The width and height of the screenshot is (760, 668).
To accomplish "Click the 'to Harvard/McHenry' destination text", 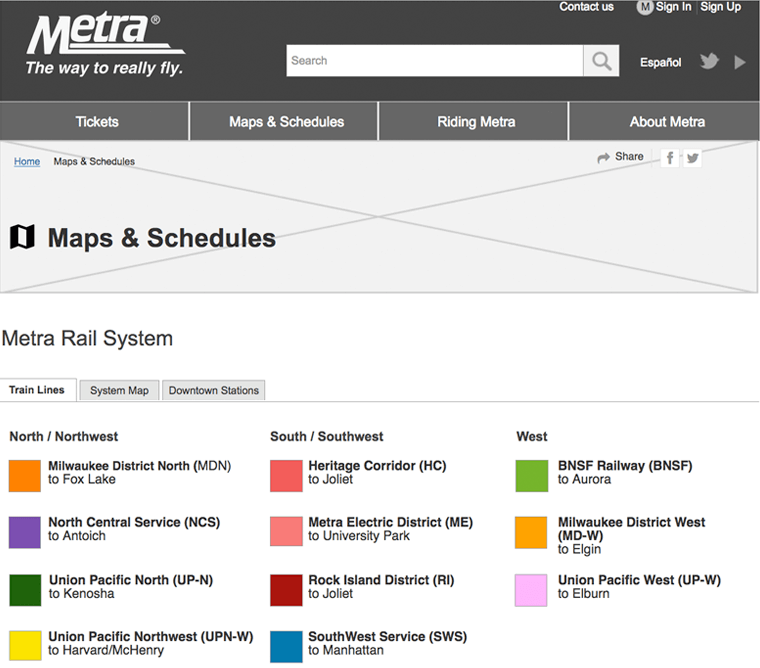I will click(x=106, y=650).
